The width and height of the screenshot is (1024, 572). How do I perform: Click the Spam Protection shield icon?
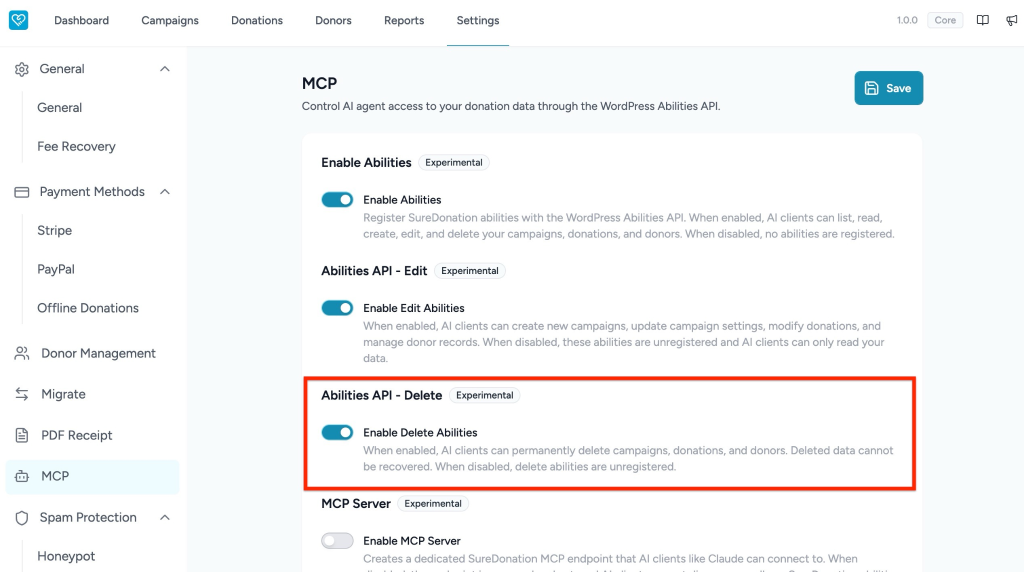tap(22, 518)
